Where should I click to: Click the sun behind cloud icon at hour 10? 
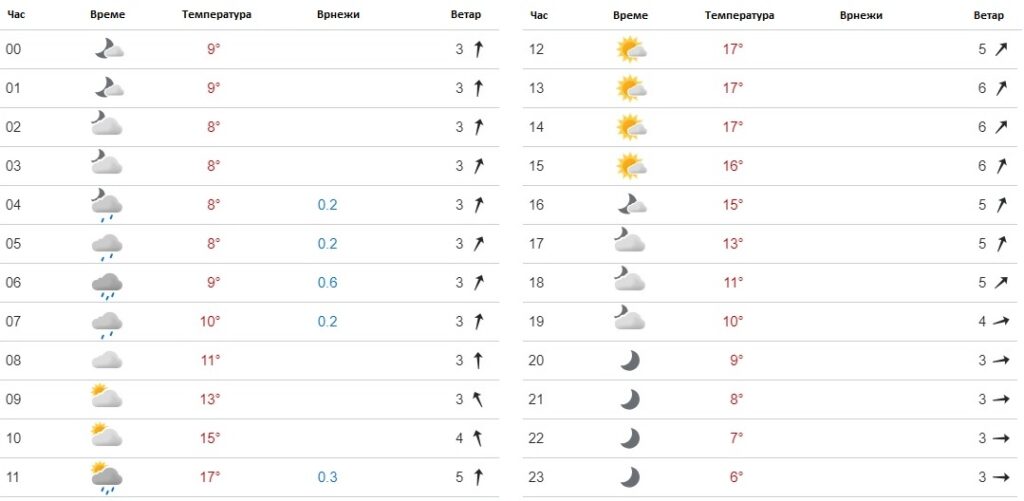pos(107,434)
